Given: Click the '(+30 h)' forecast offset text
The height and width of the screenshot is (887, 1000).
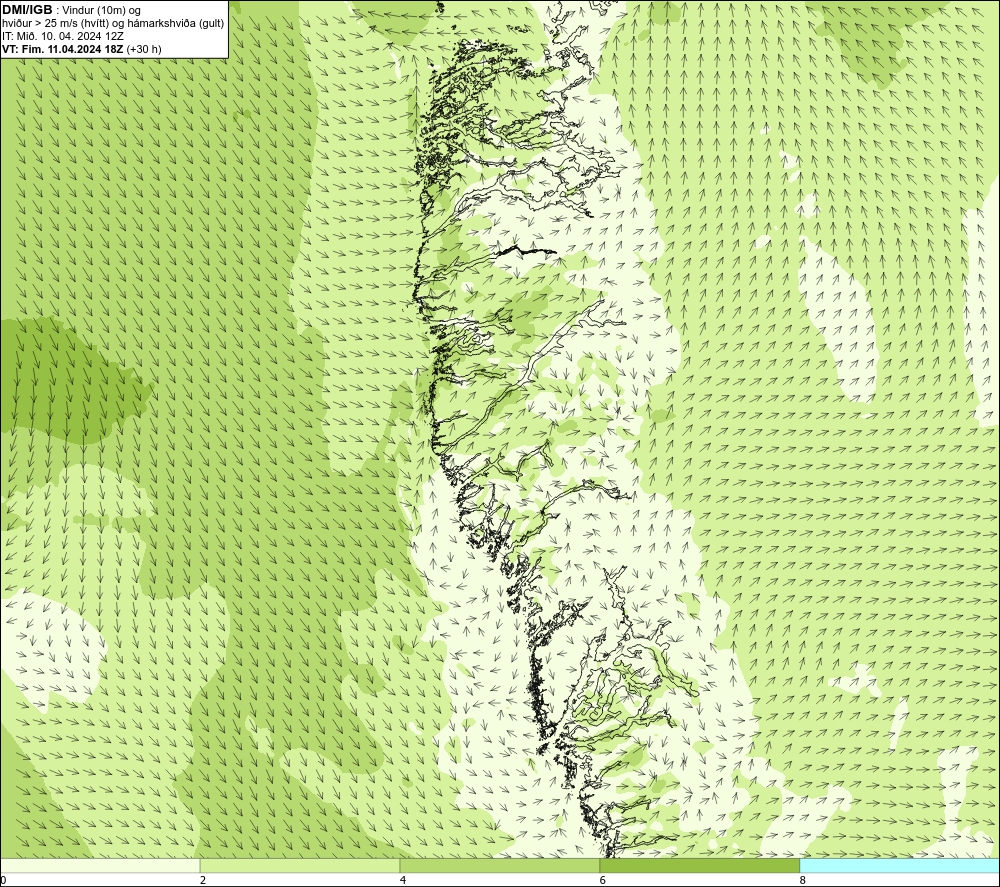Looking at the screenshot, I should coord(144,49).
